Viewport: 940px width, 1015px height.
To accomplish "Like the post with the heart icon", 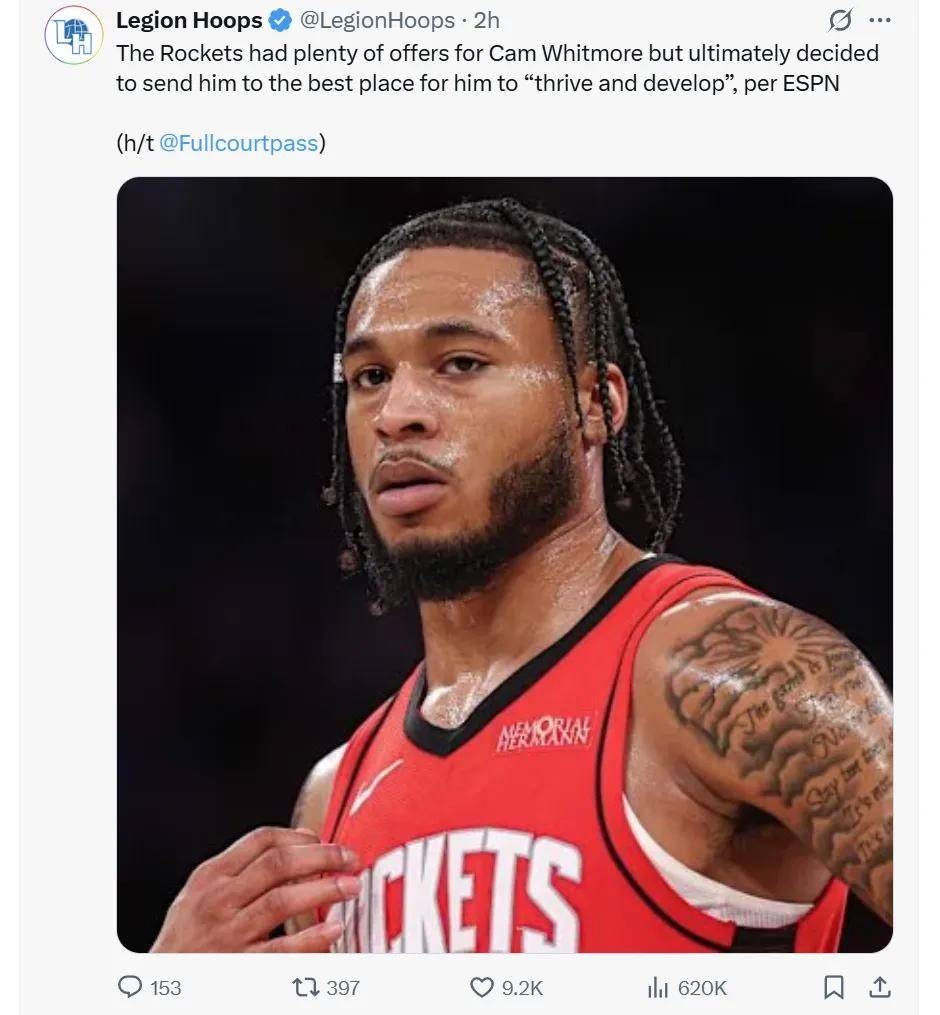I will pos(482,987).
